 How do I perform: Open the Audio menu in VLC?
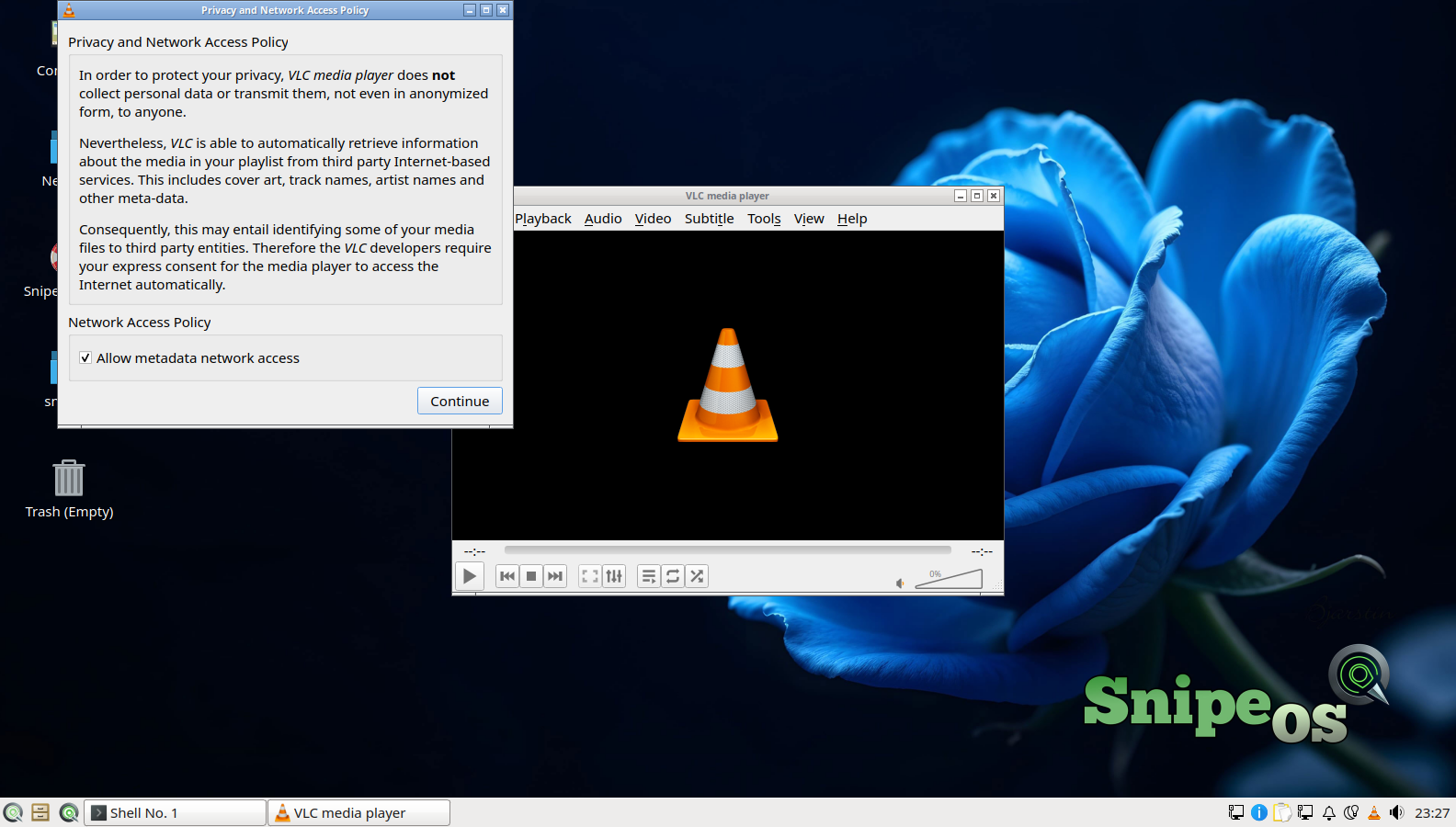point(603,219)
